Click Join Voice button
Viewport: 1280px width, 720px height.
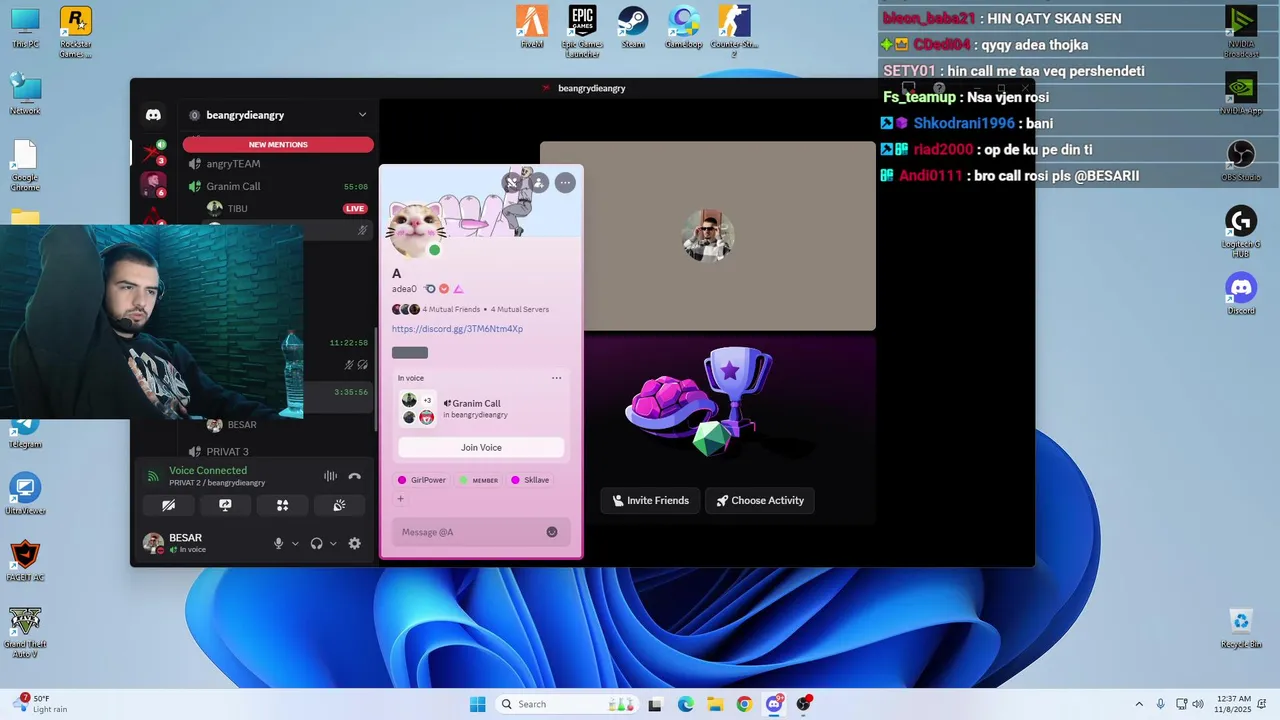pos(481,447)
